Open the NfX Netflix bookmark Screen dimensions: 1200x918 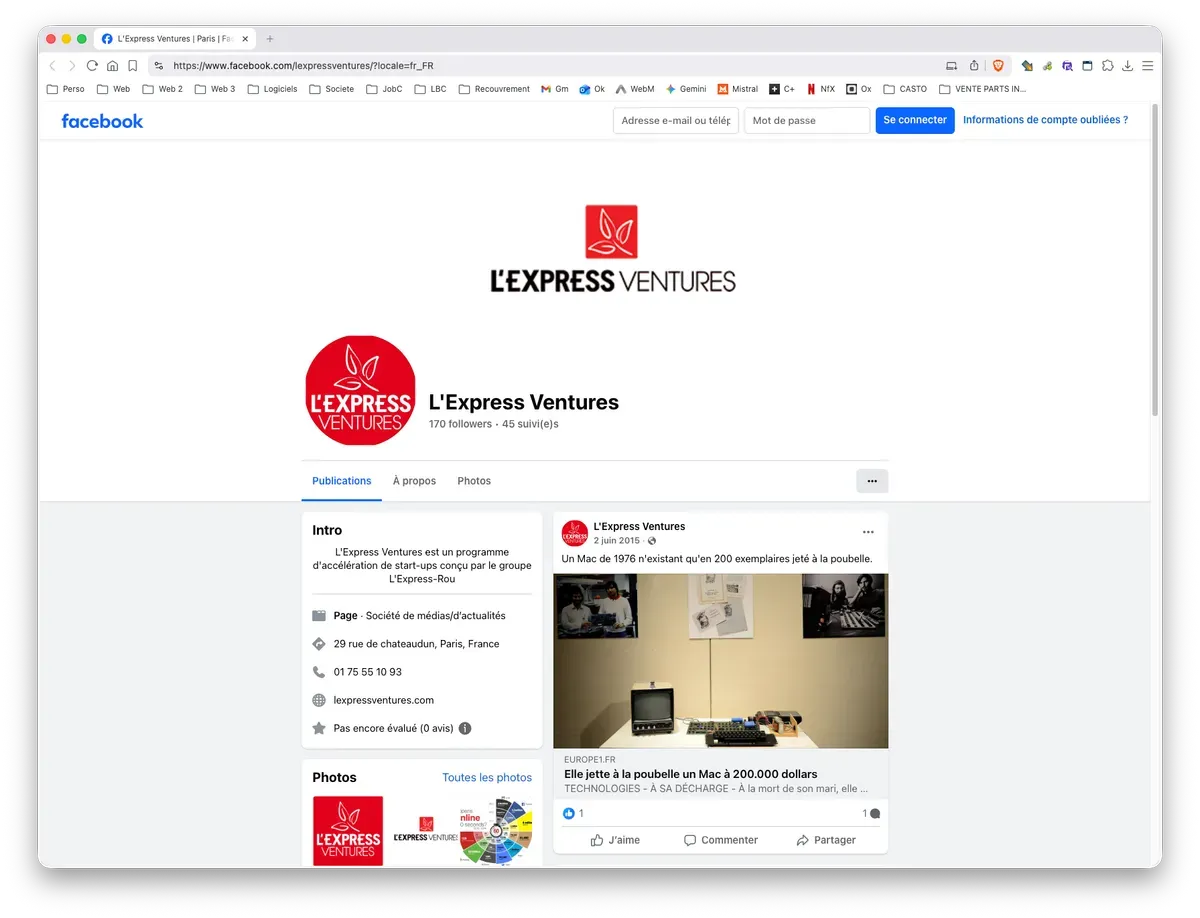tap(821, 89)
